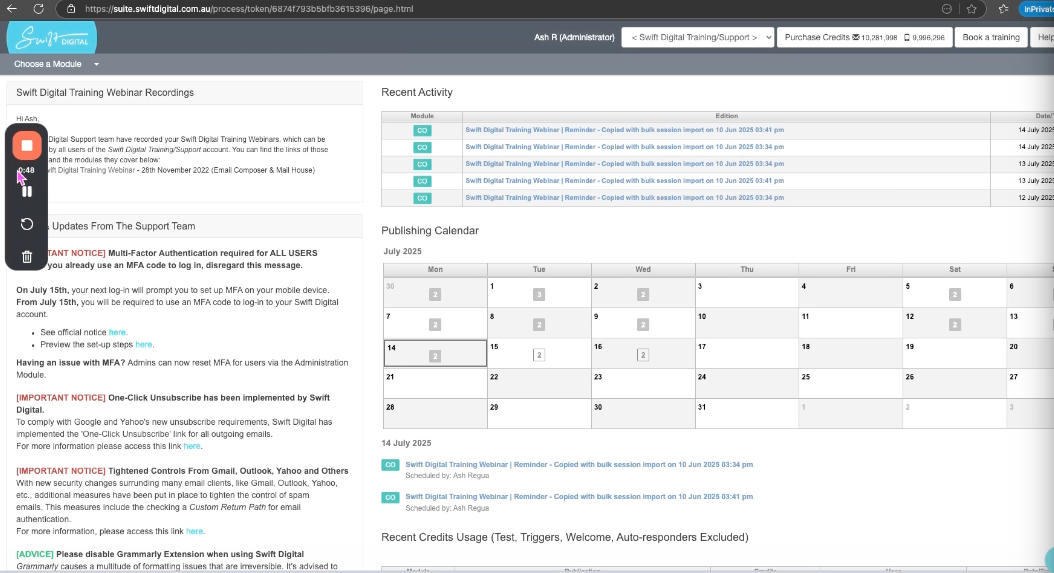Select the July 17 calendar cell
Screen dimensions: 1054x573
coord(747,353)
